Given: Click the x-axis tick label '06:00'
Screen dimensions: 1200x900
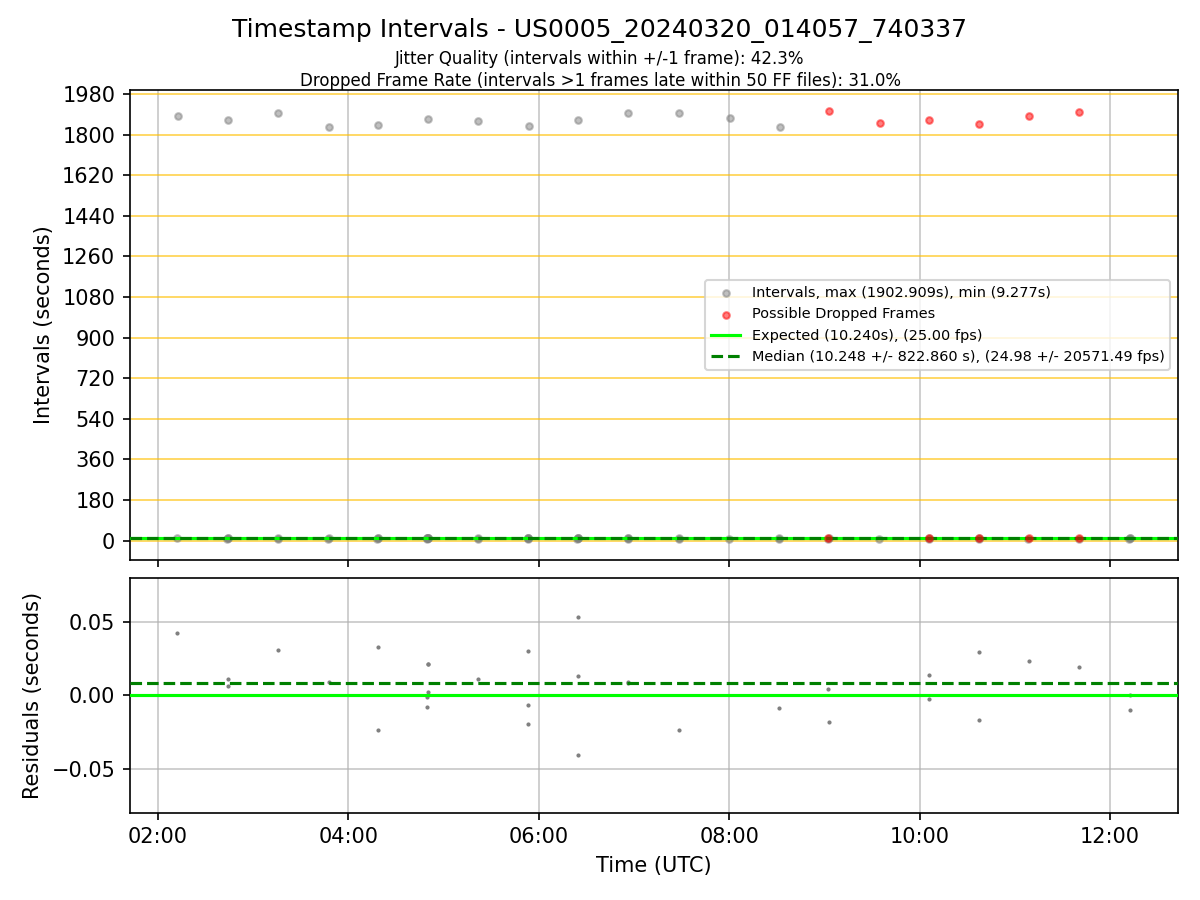Looking at the screenshot, I should coord(539,835).
